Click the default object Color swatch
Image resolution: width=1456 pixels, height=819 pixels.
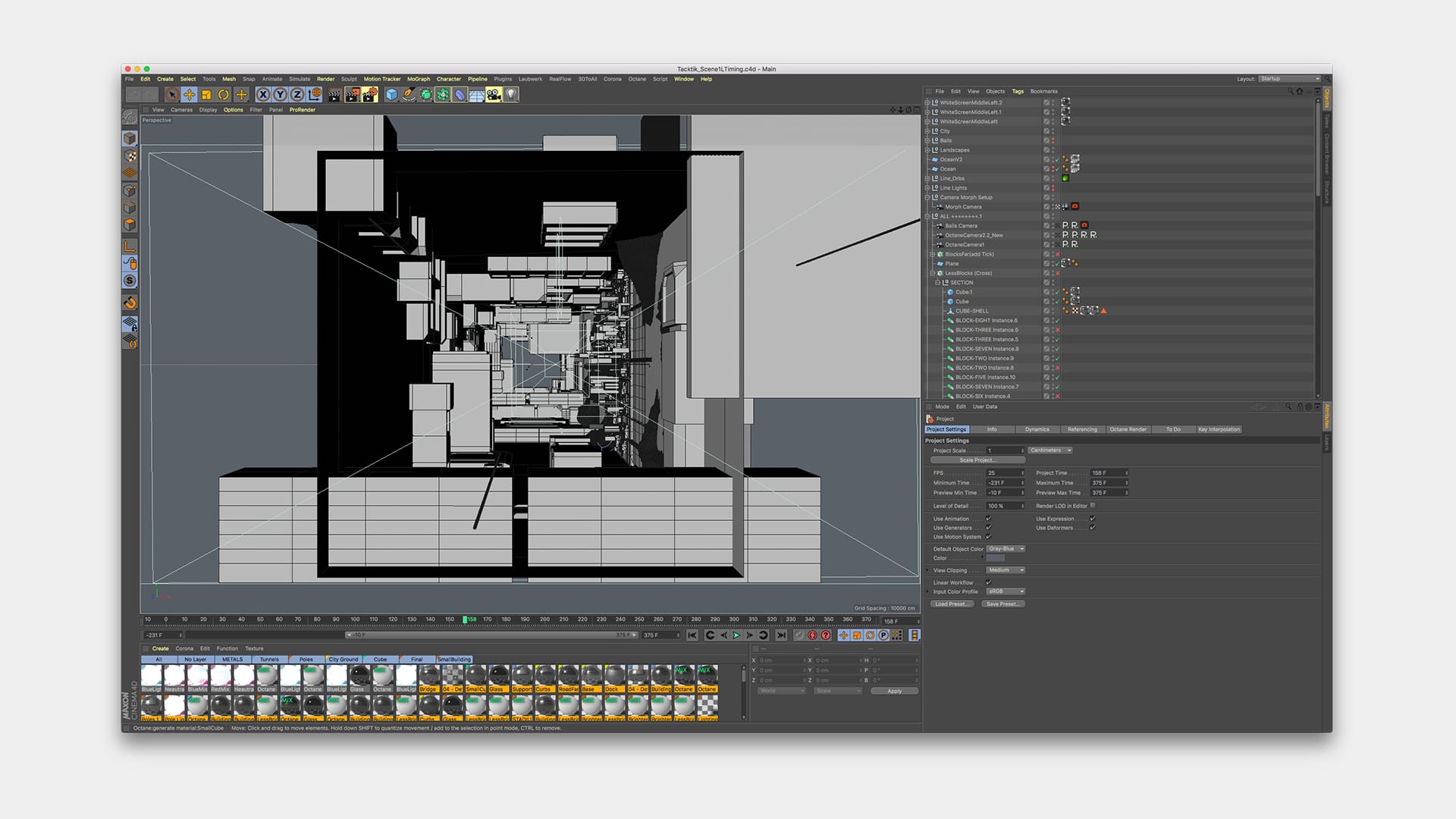(x=996, y=558)
